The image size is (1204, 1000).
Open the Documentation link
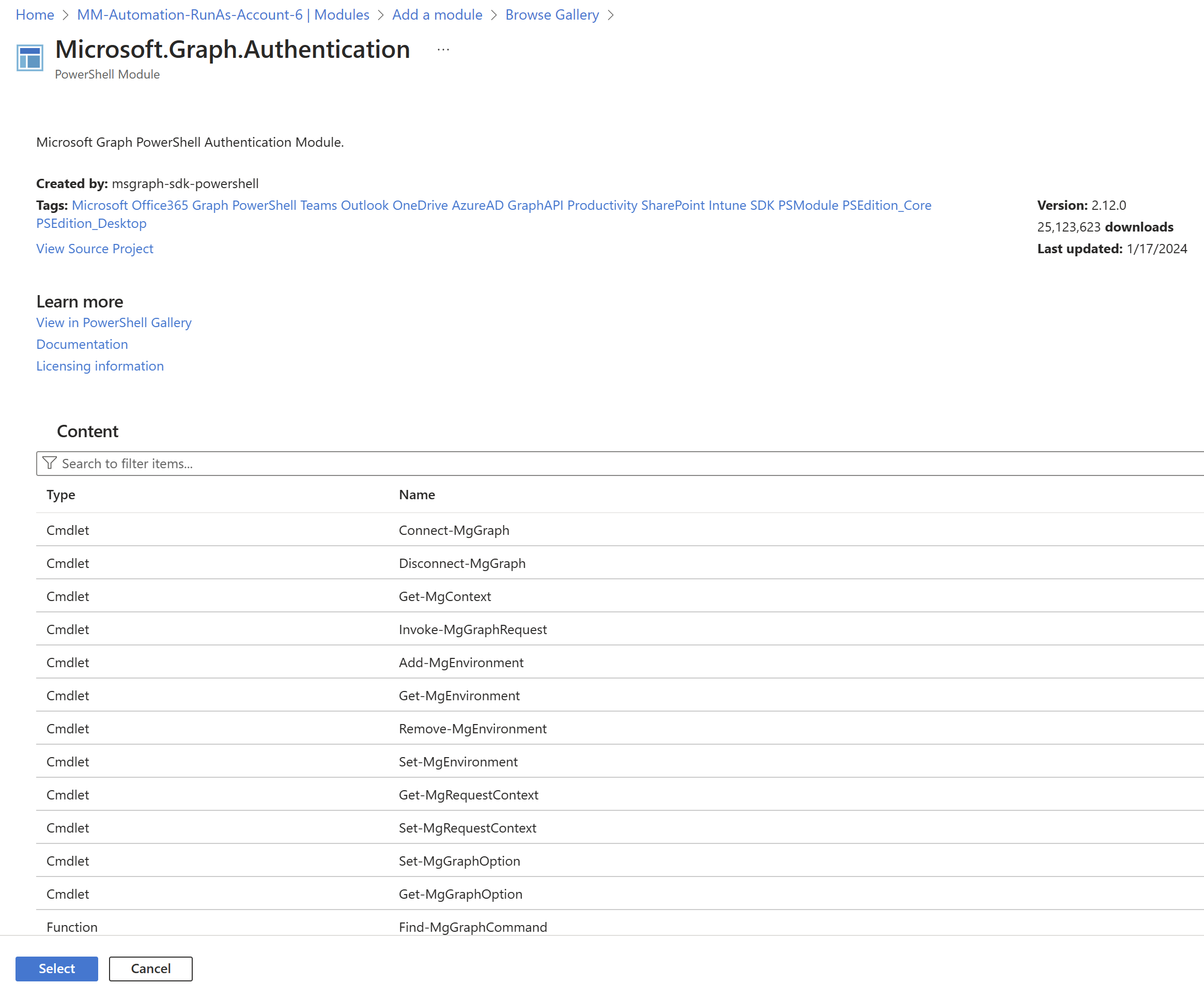82,344
